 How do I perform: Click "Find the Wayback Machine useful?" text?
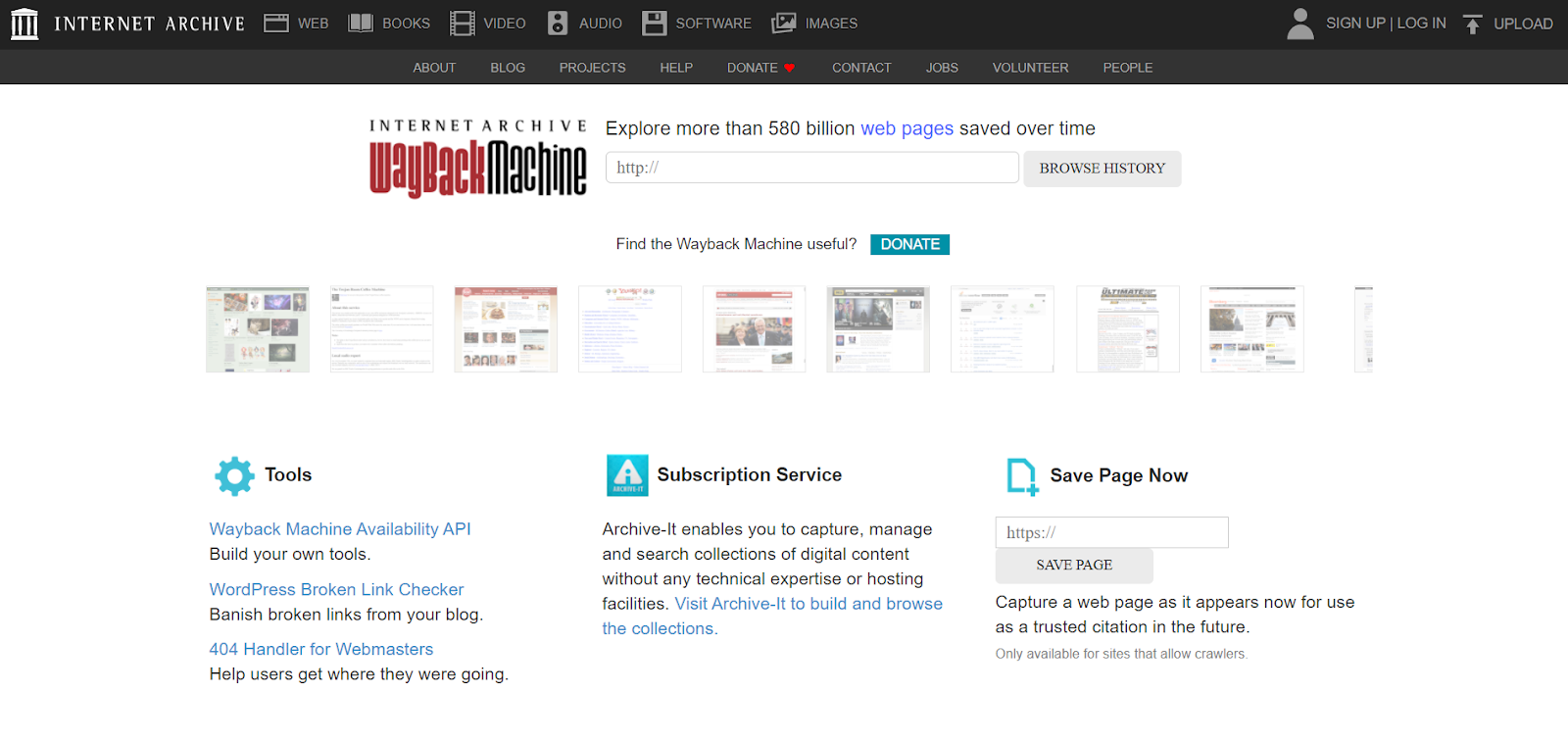coord(736,244)
